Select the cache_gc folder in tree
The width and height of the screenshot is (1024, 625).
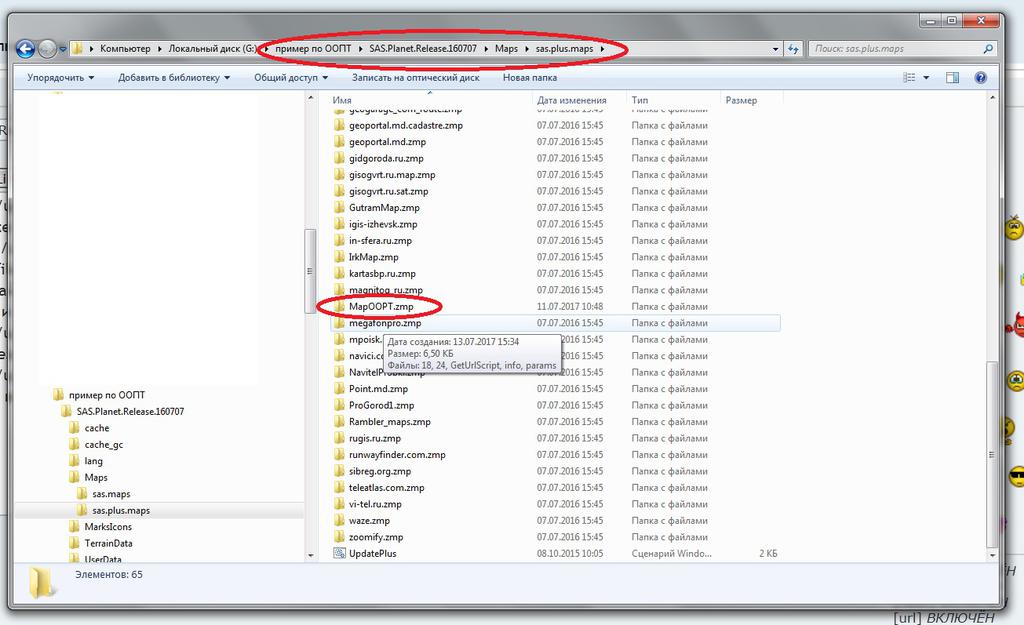pyautogui.click(x=103, y=444)
